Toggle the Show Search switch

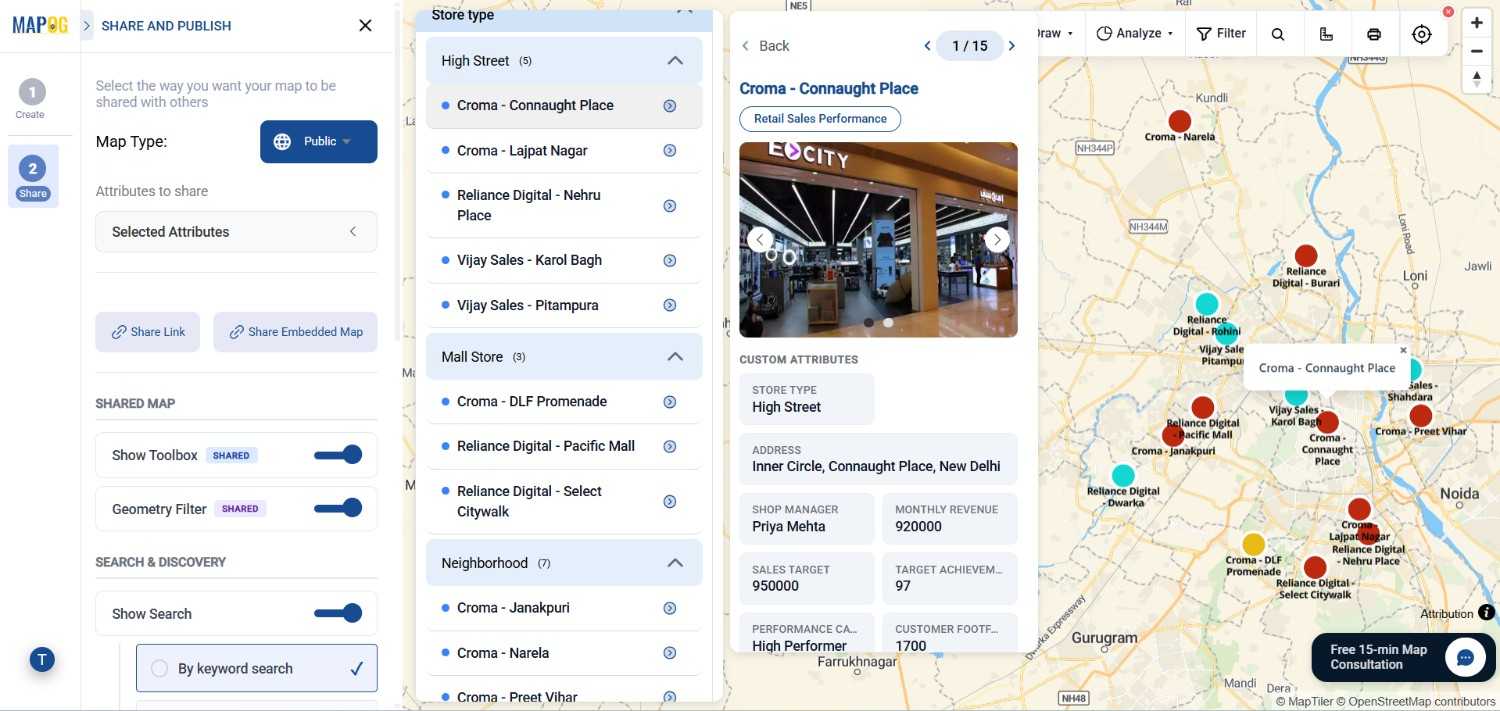(x=338, y=613)
